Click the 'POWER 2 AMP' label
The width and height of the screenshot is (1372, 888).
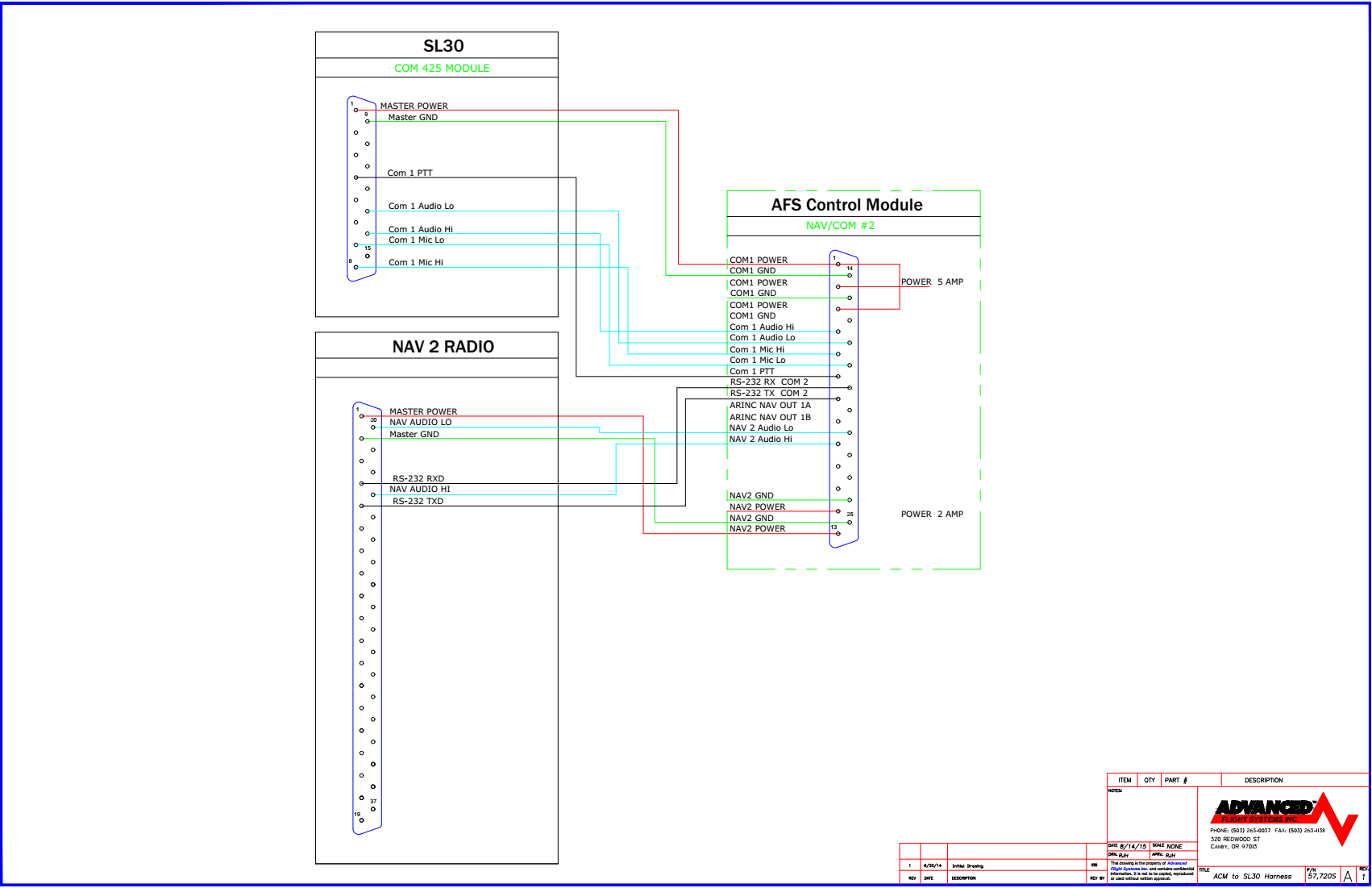932,514
